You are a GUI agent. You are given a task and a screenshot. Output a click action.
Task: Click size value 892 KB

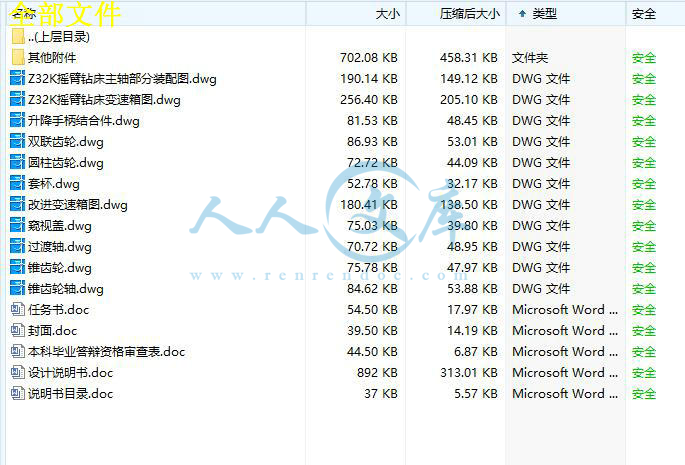tap(377, 372)
